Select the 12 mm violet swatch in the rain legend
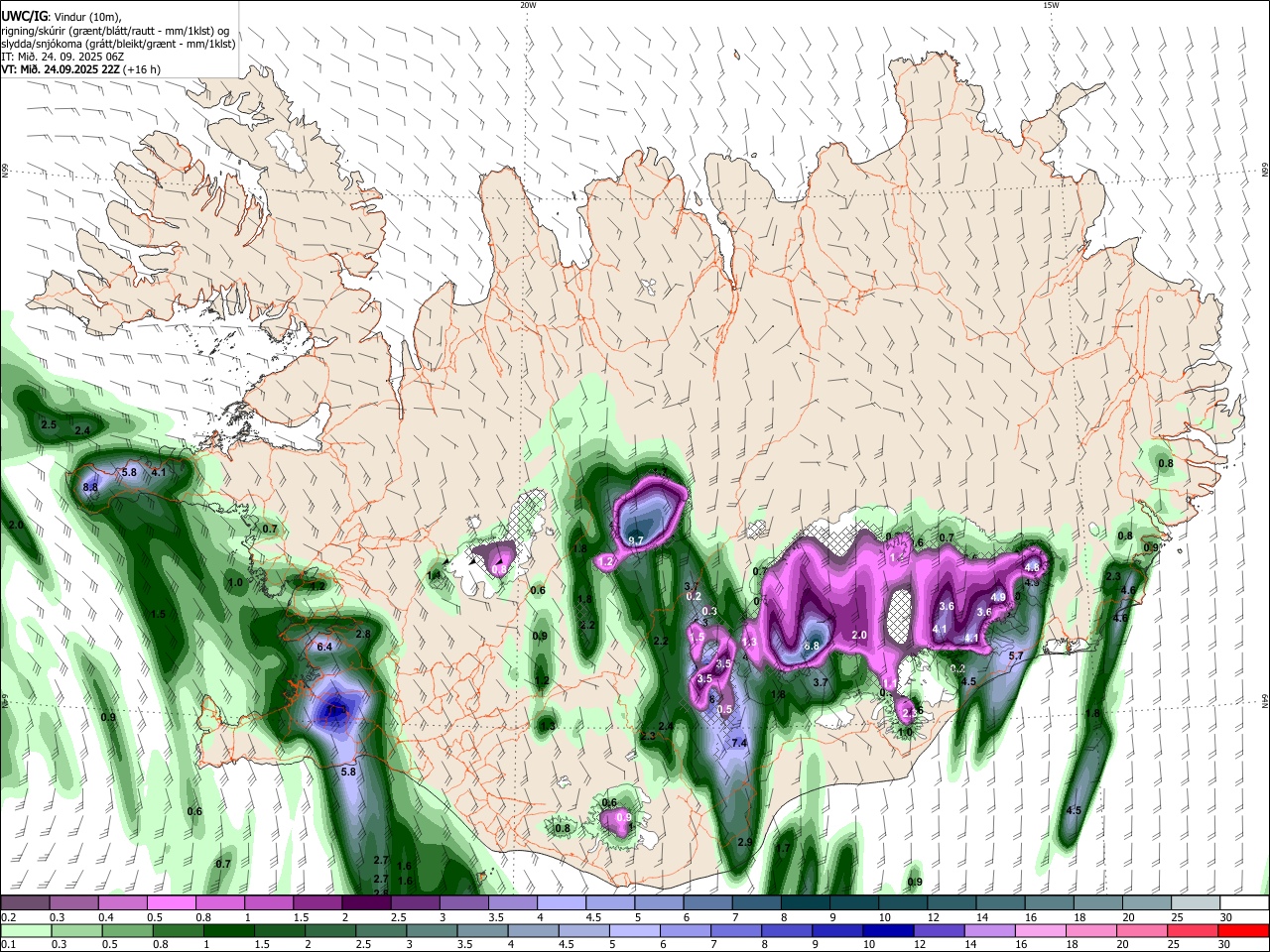The width and height of the screenshot is (1270, 952). coord(939,930)
